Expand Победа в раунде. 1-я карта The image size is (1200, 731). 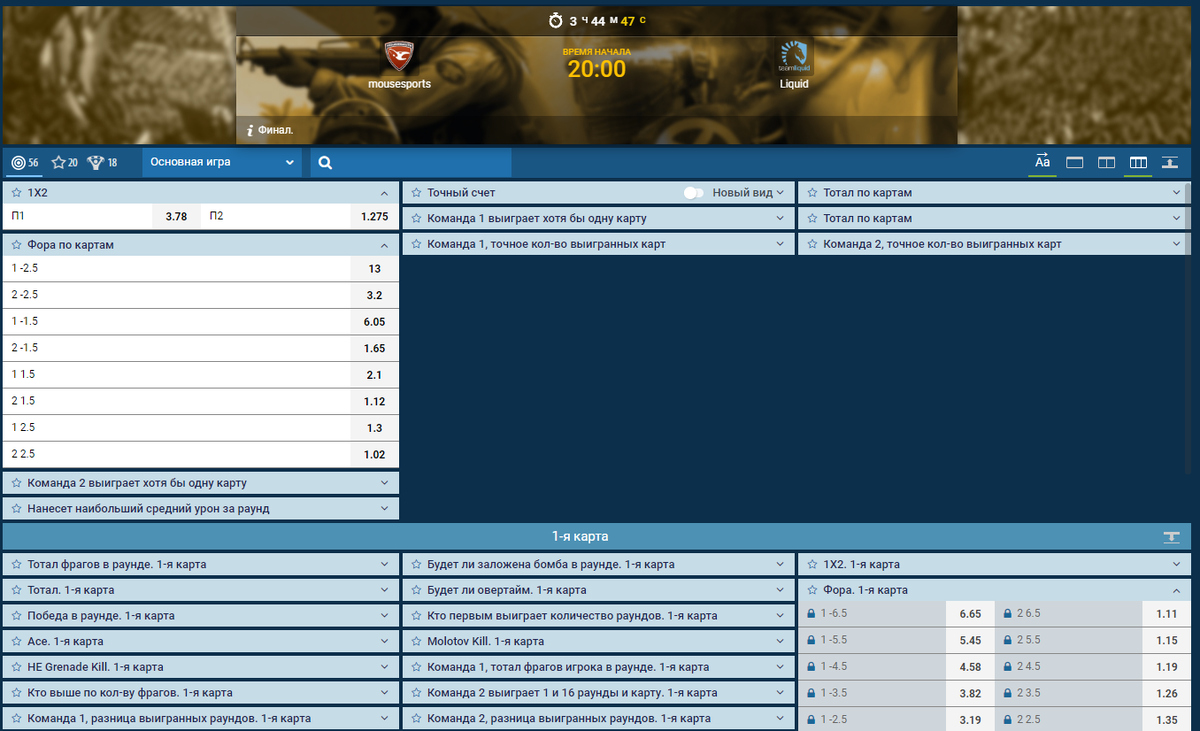(384, 616)
